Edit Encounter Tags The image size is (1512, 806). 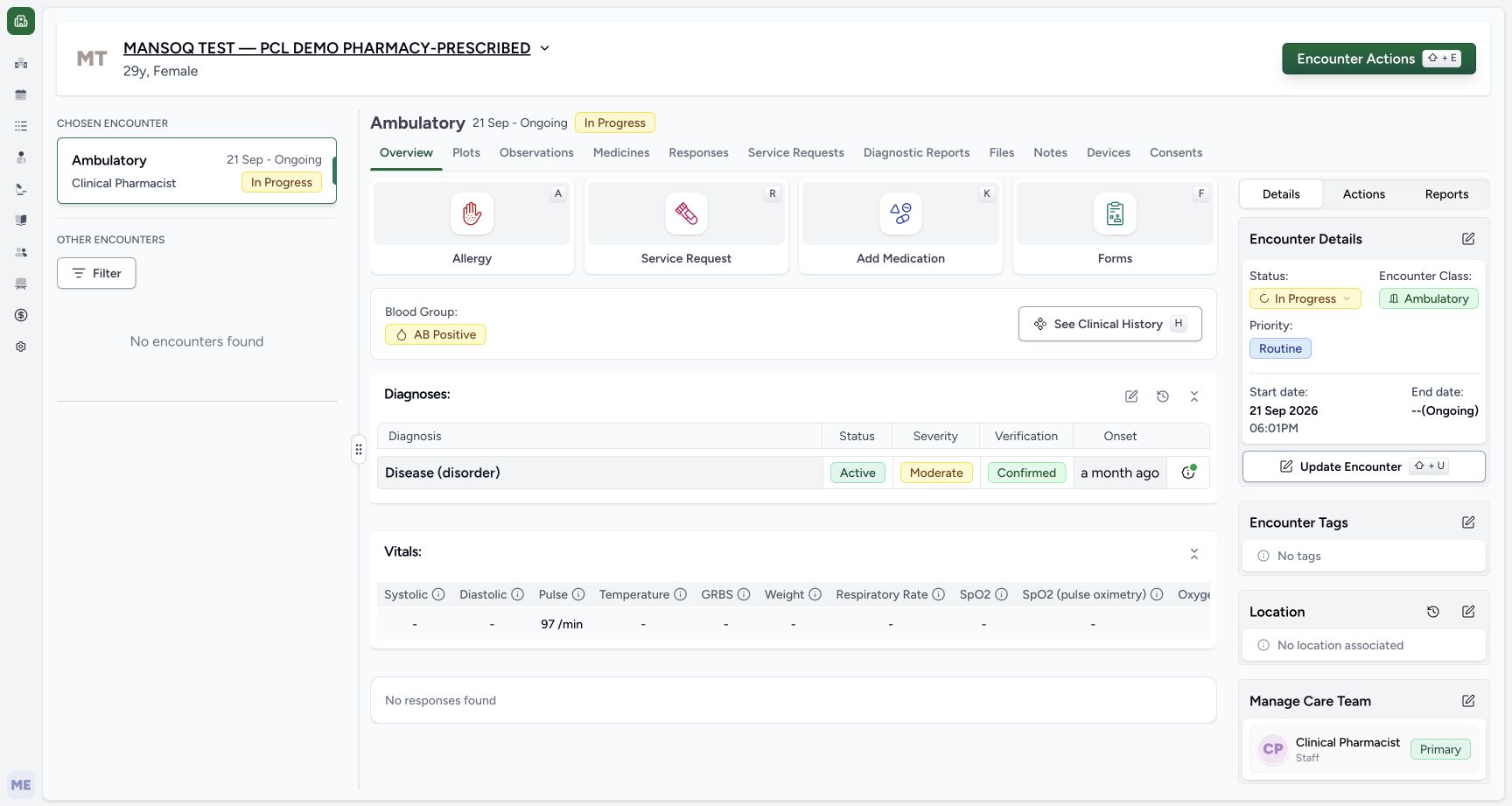1468,522
